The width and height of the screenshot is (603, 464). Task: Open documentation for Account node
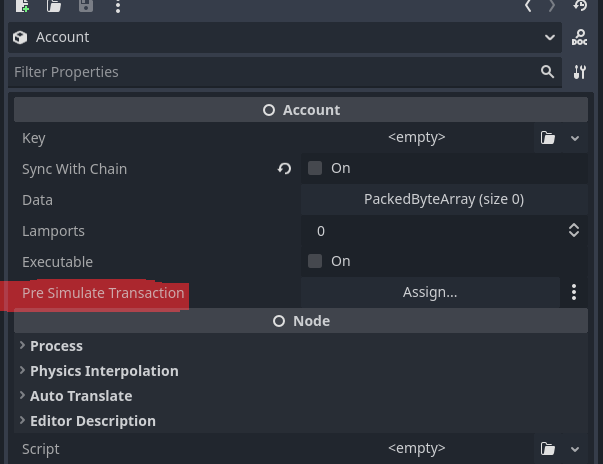tap(579, 38)
